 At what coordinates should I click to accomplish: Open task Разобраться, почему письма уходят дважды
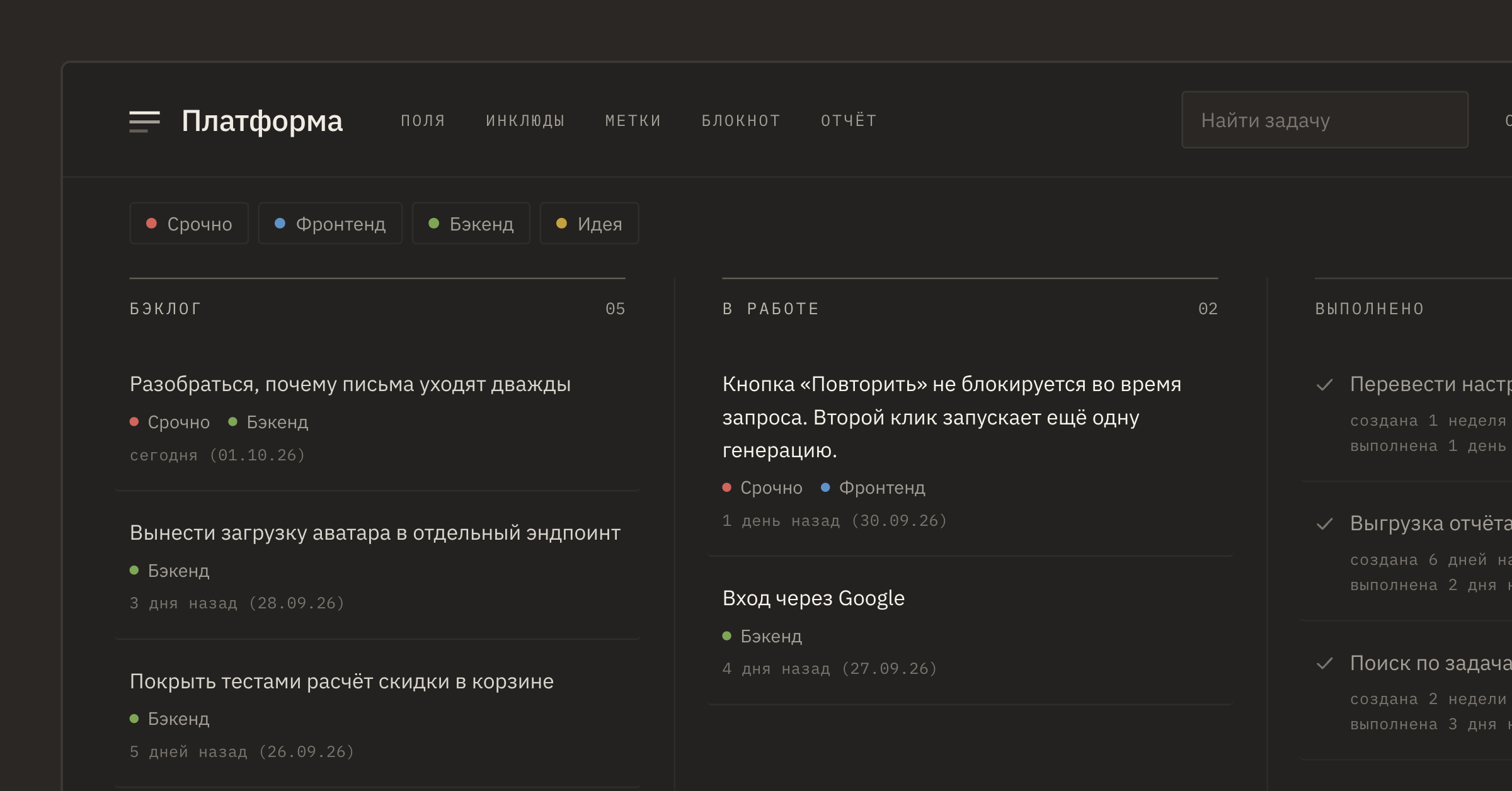pyautogui.click(x=350, y=384)
